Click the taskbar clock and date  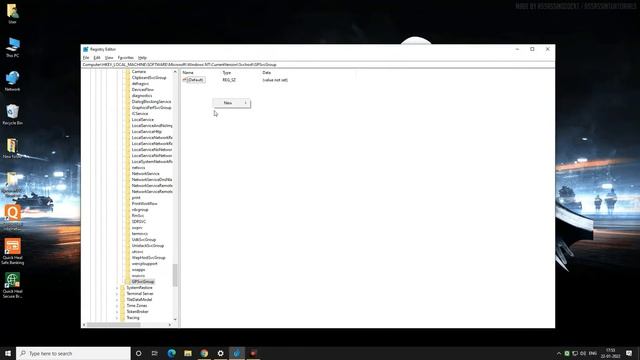tap(611, 353)
